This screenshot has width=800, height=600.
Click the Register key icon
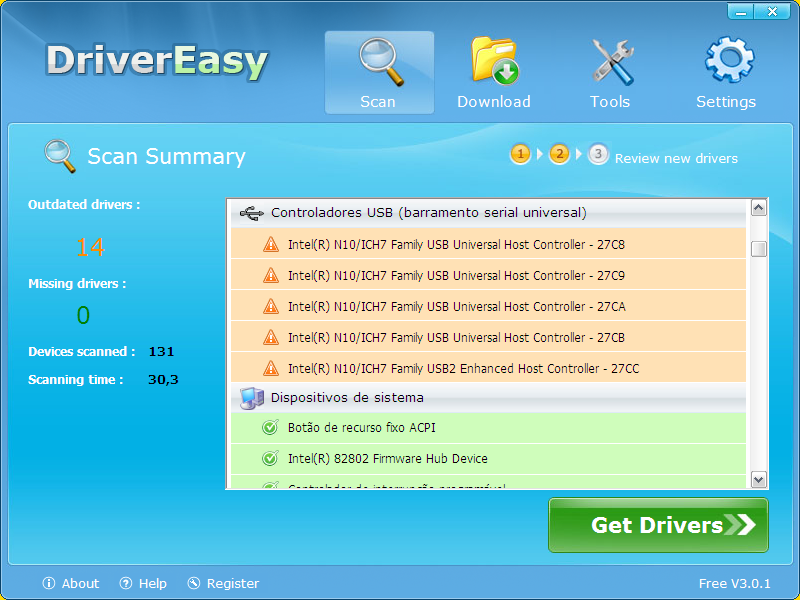click(x=194, y=583)
